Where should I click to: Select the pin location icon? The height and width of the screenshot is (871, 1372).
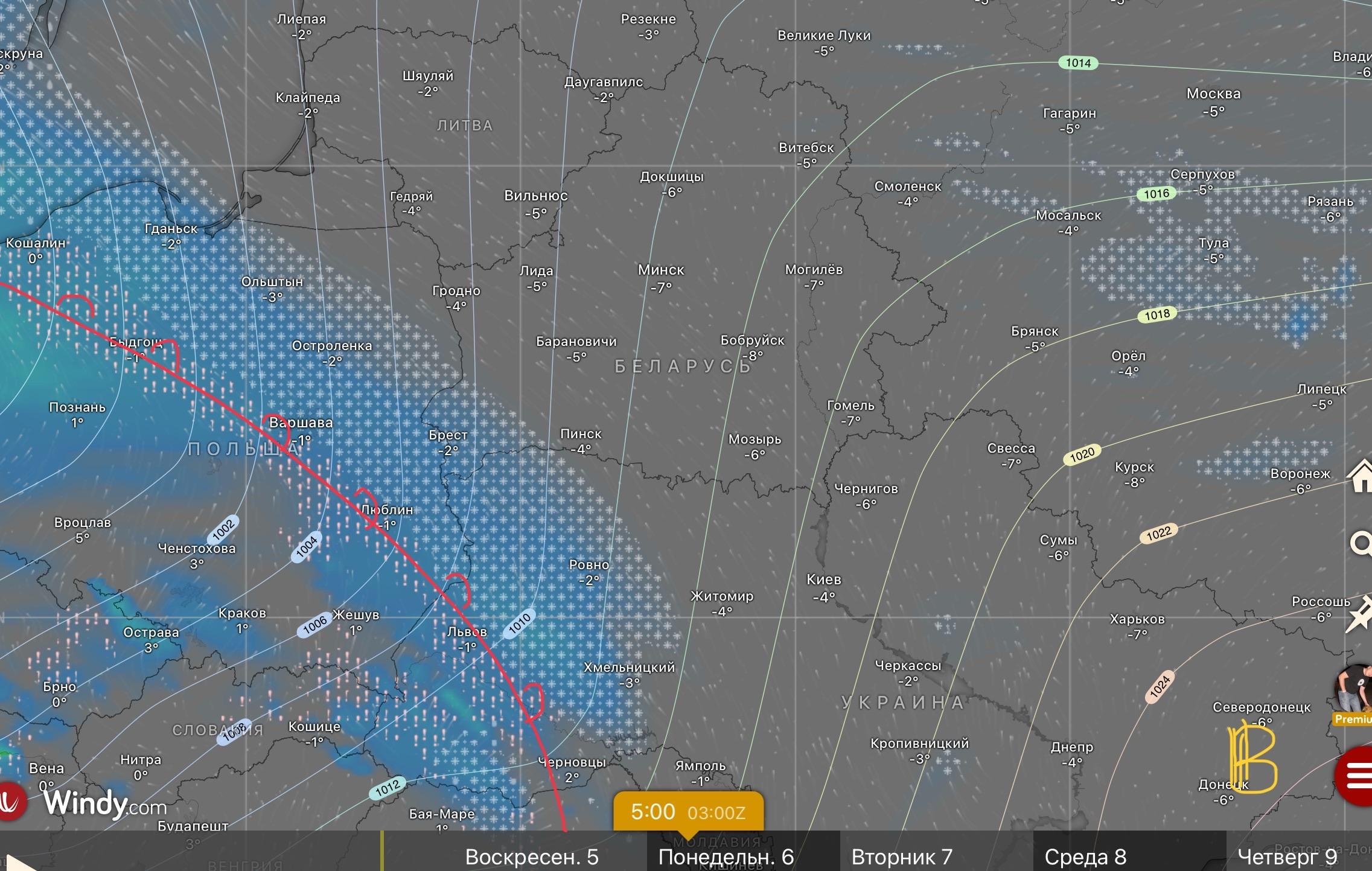(x=1359, y=613)
